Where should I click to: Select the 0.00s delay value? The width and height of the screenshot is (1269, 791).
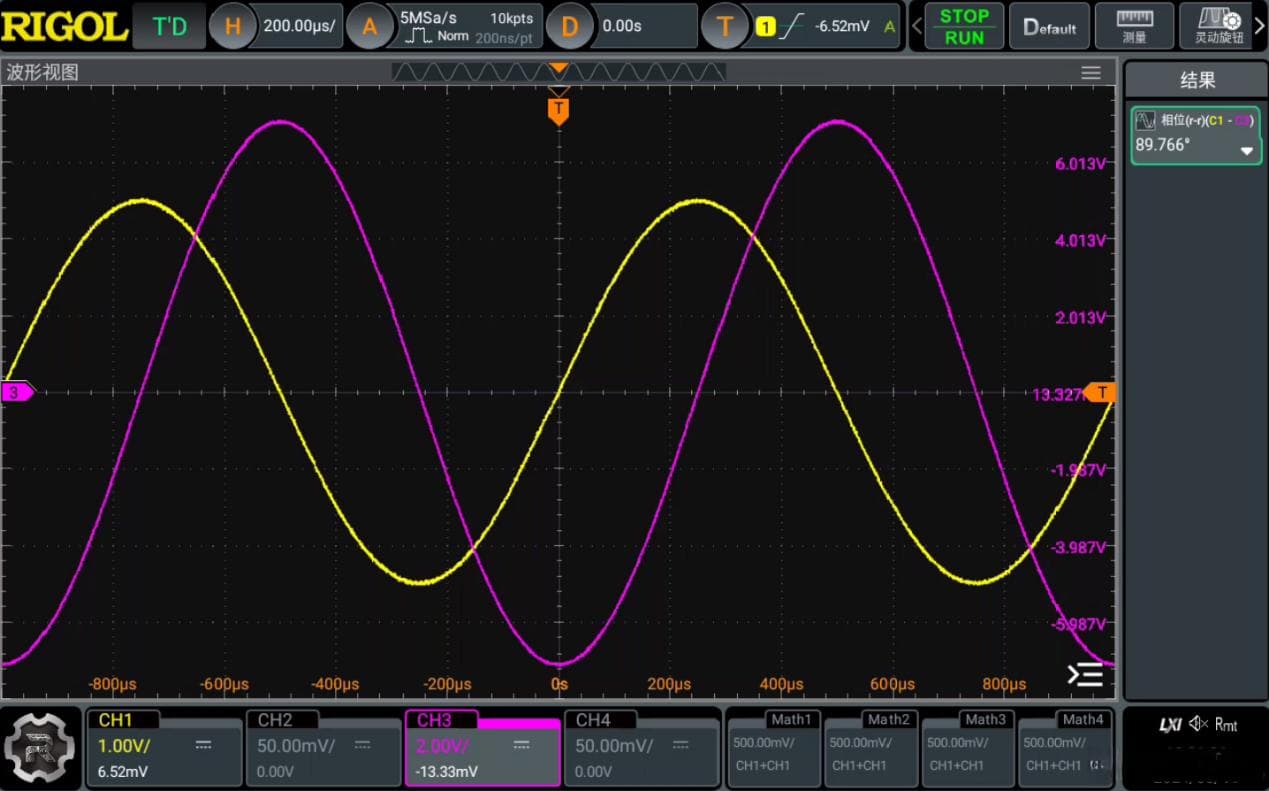(622, 26)
